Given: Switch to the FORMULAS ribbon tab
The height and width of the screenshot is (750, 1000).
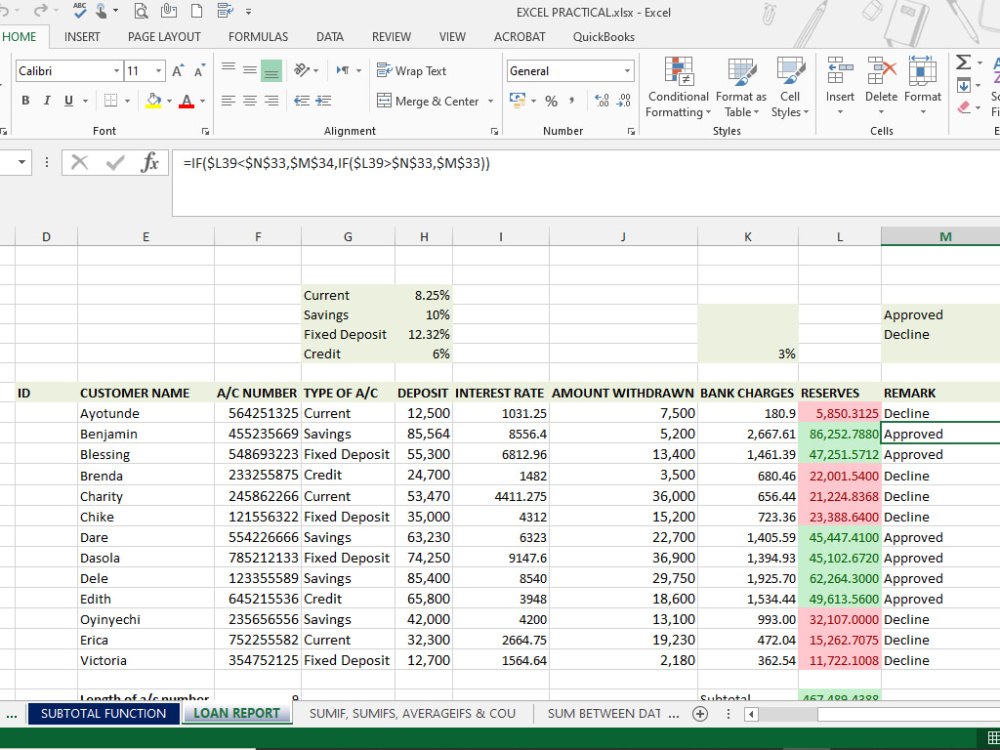Looking at the screenshot, I should tap(258, 37).
